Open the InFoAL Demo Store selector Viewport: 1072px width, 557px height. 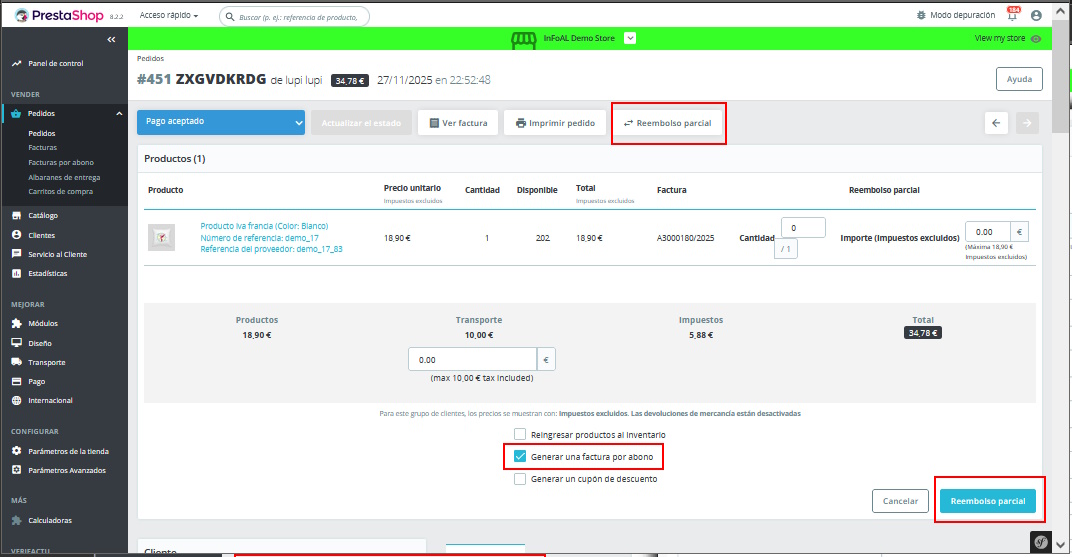[x=630, y=38]
